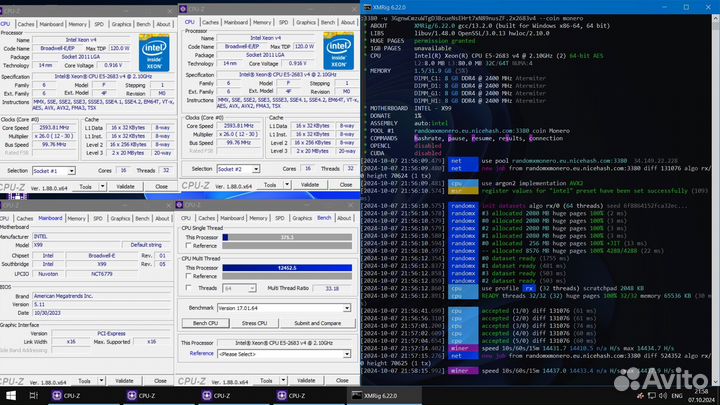Maximize the XMRig console window
Screen dimensions: 720x405
(686, 7)
